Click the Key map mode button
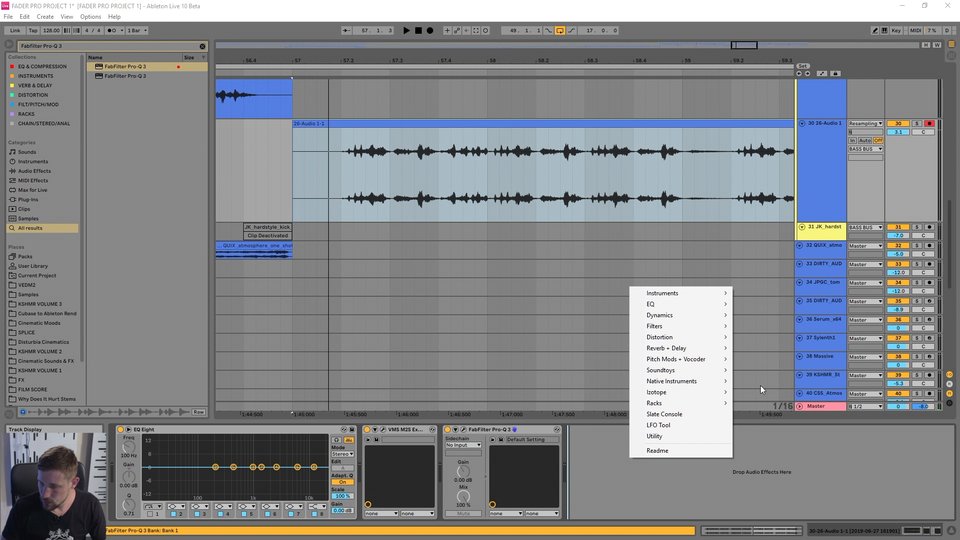The height and width of the screenshot is (540, 960). (896, 30)
